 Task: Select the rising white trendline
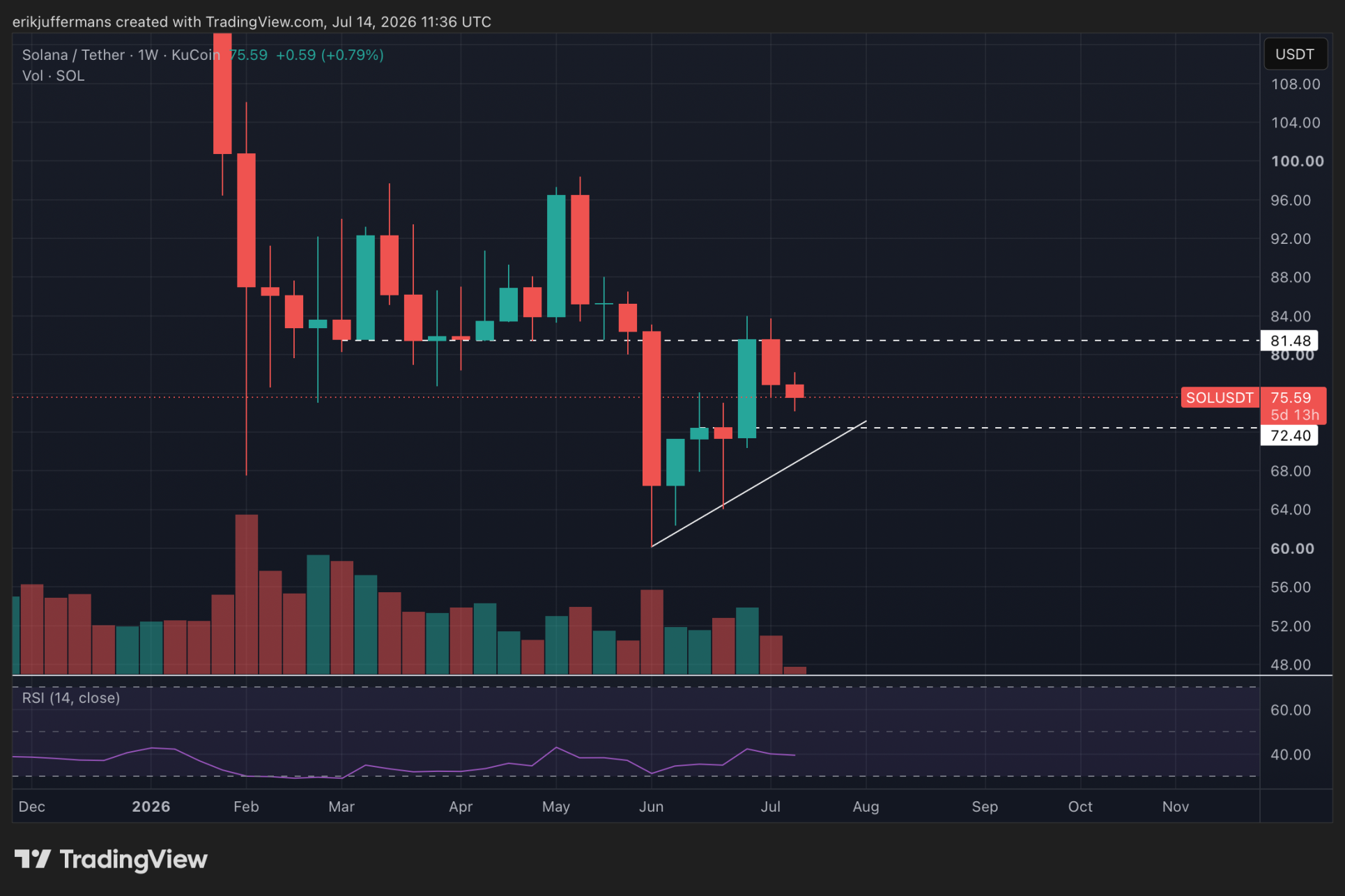(758, 484)
